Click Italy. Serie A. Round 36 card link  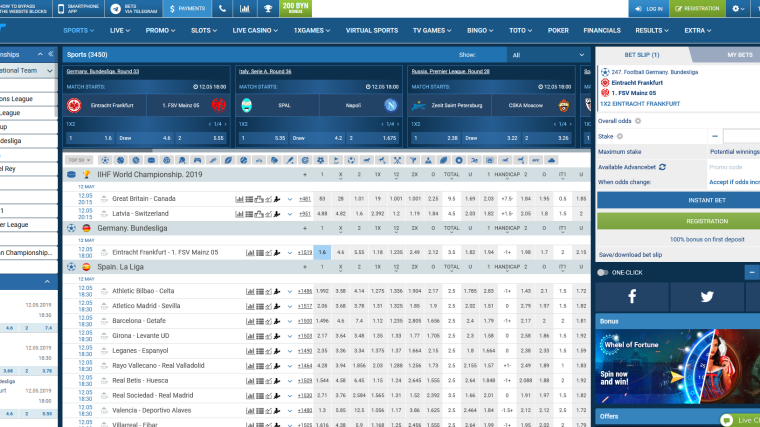265,71
